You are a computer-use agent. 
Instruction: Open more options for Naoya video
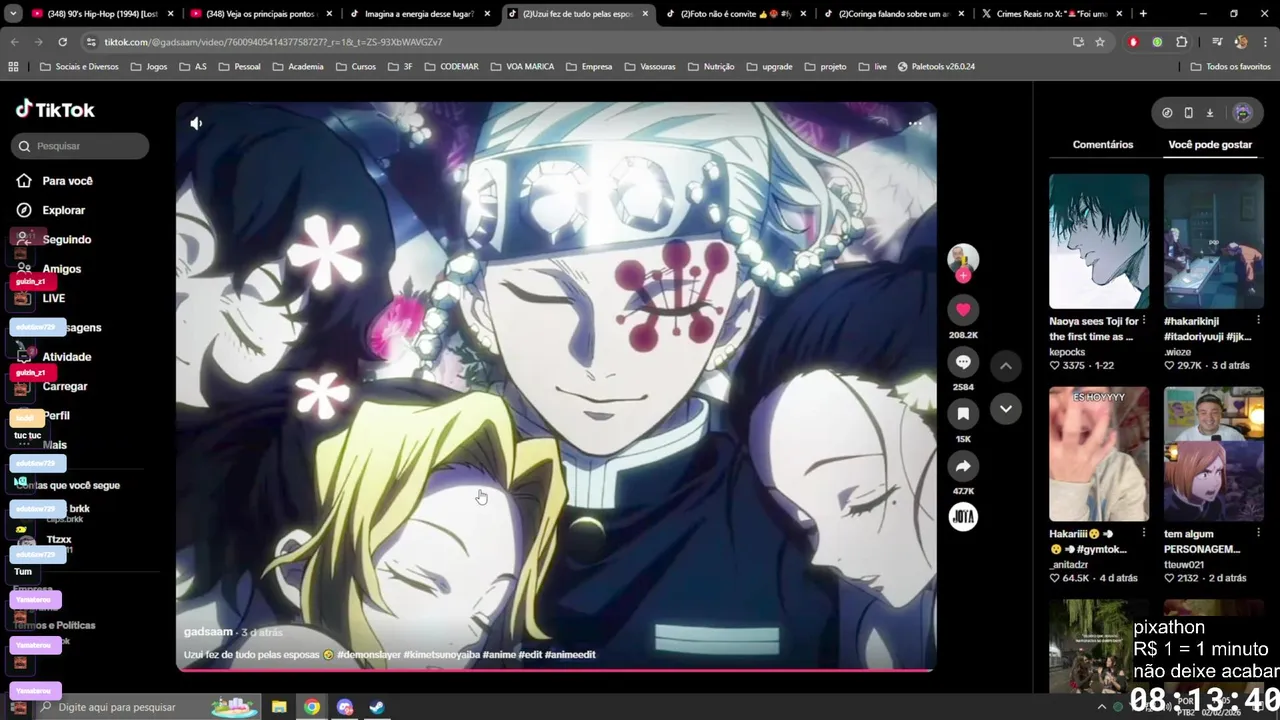1143,321
